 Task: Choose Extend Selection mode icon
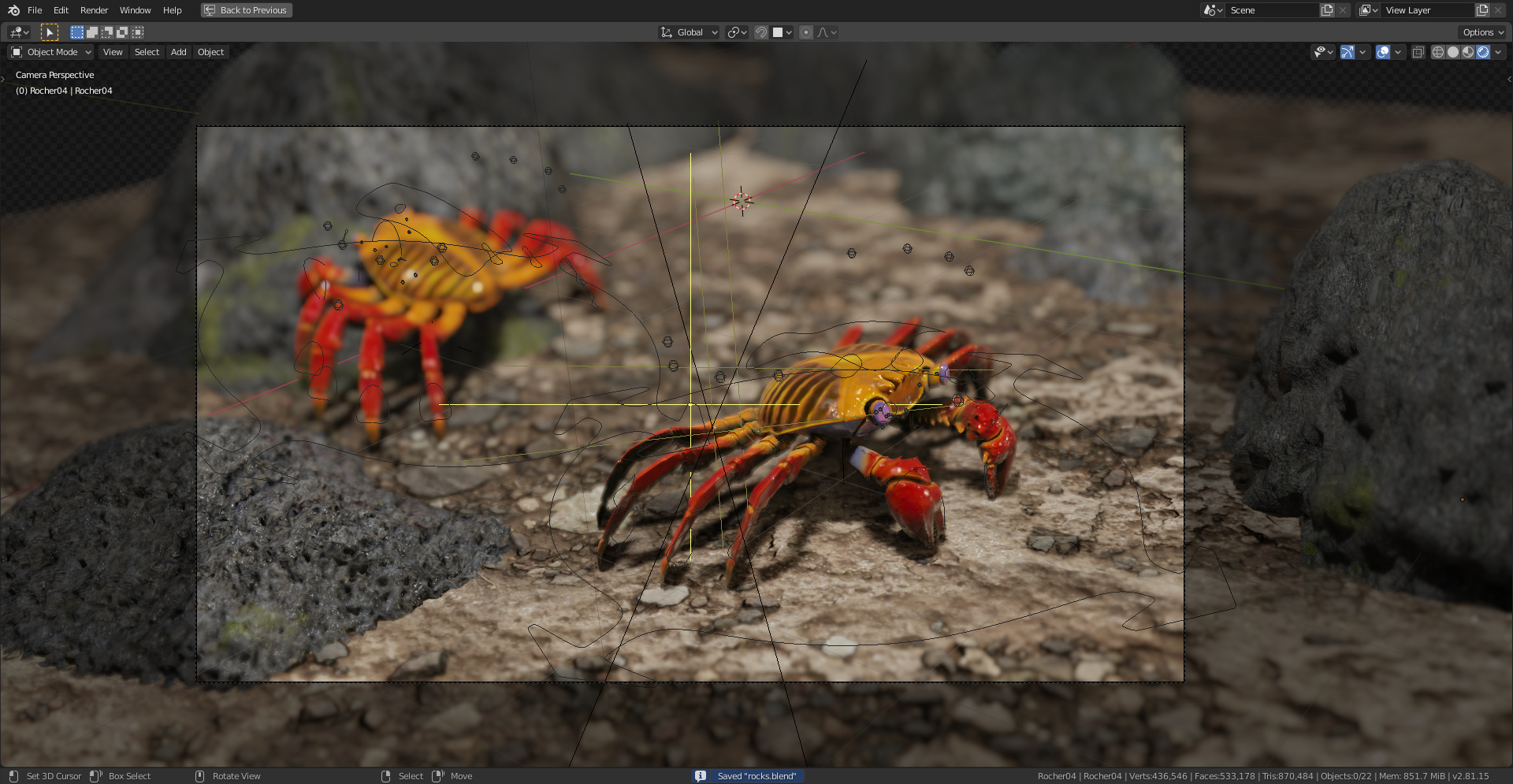92,32
